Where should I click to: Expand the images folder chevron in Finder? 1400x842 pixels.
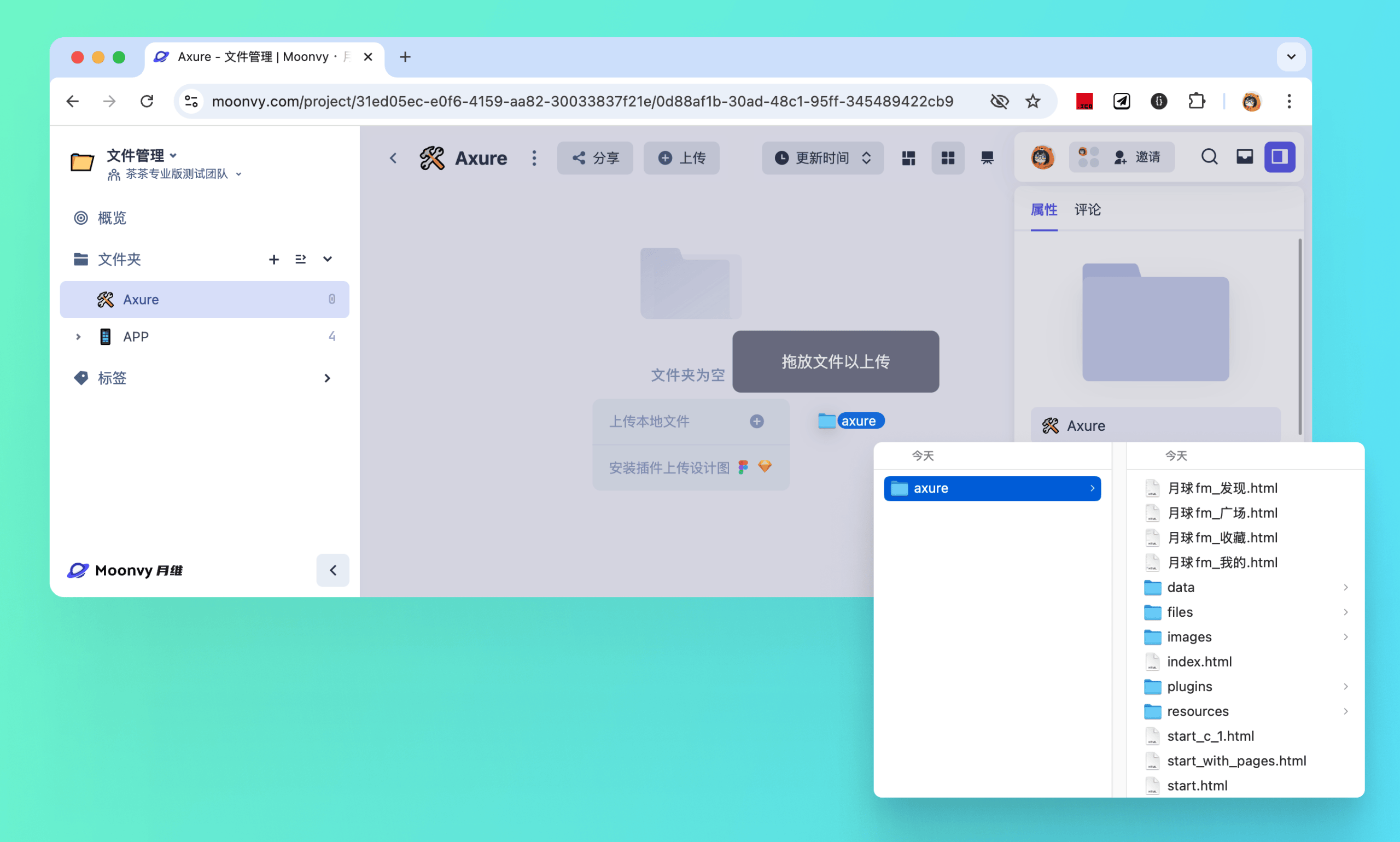click(1345, 637)
